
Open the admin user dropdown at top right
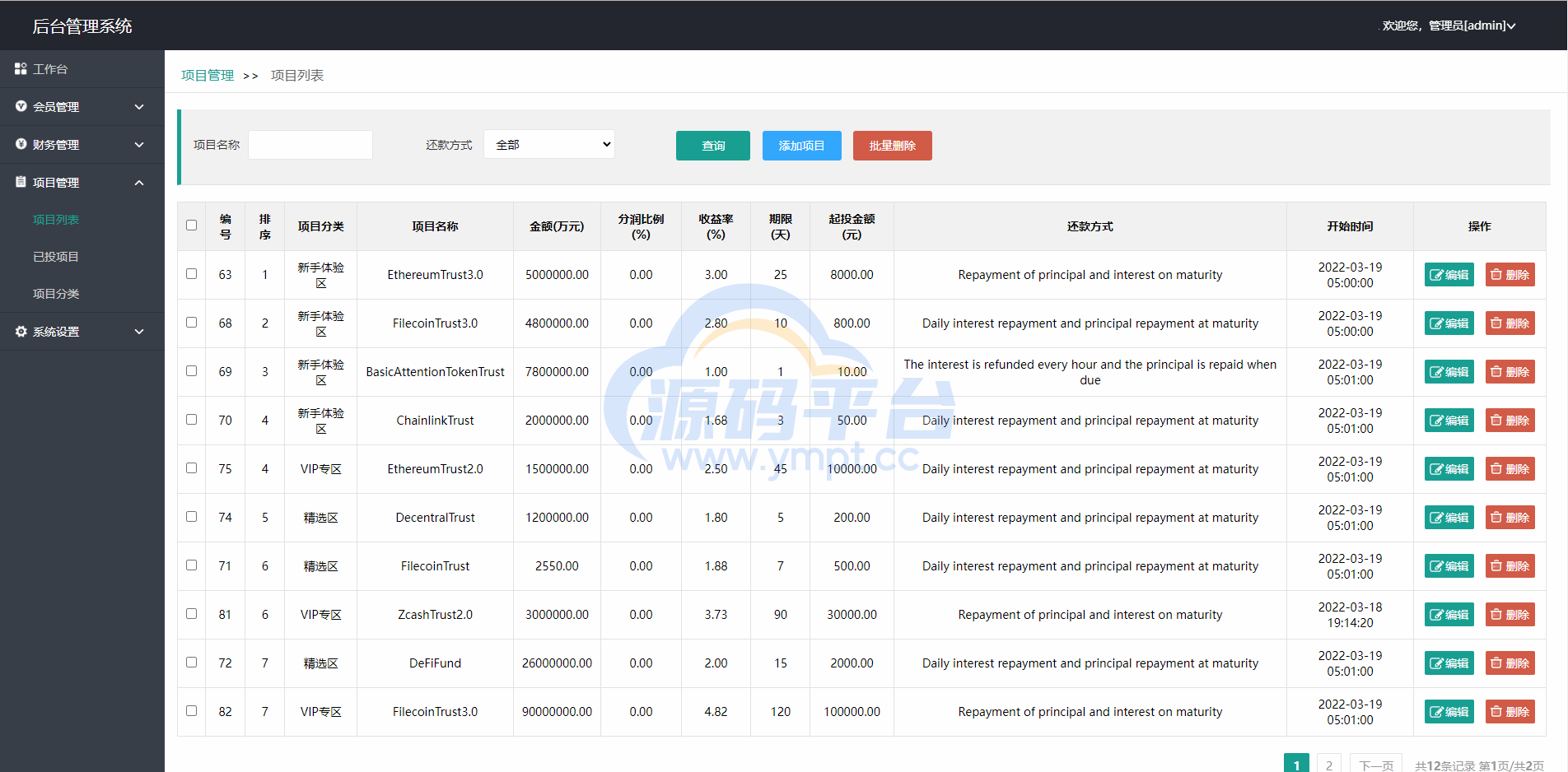point(1449,26)
